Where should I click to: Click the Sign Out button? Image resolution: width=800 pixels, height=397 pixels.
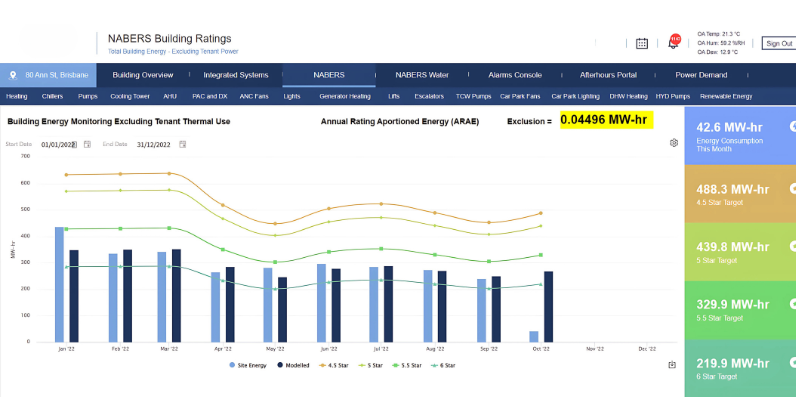[779, 43]
